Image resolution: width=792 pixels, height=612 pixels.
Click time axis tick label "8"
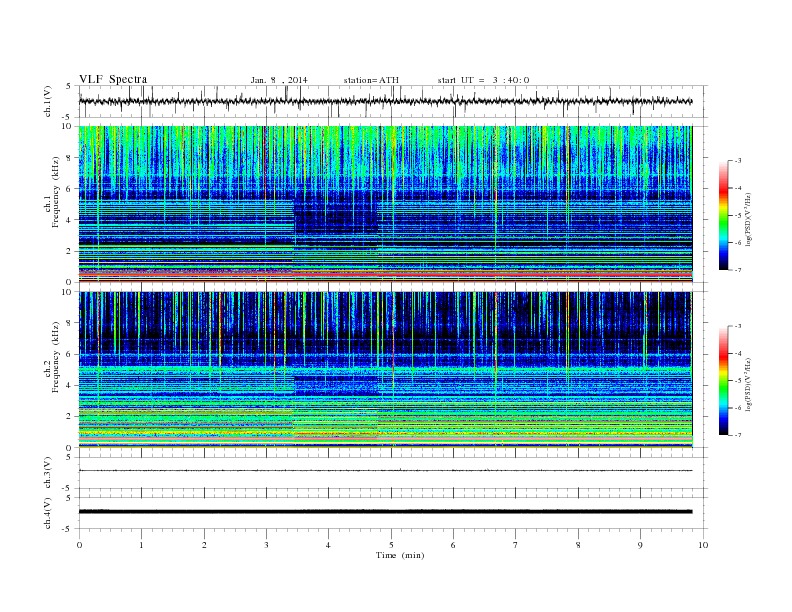[578, 545]
